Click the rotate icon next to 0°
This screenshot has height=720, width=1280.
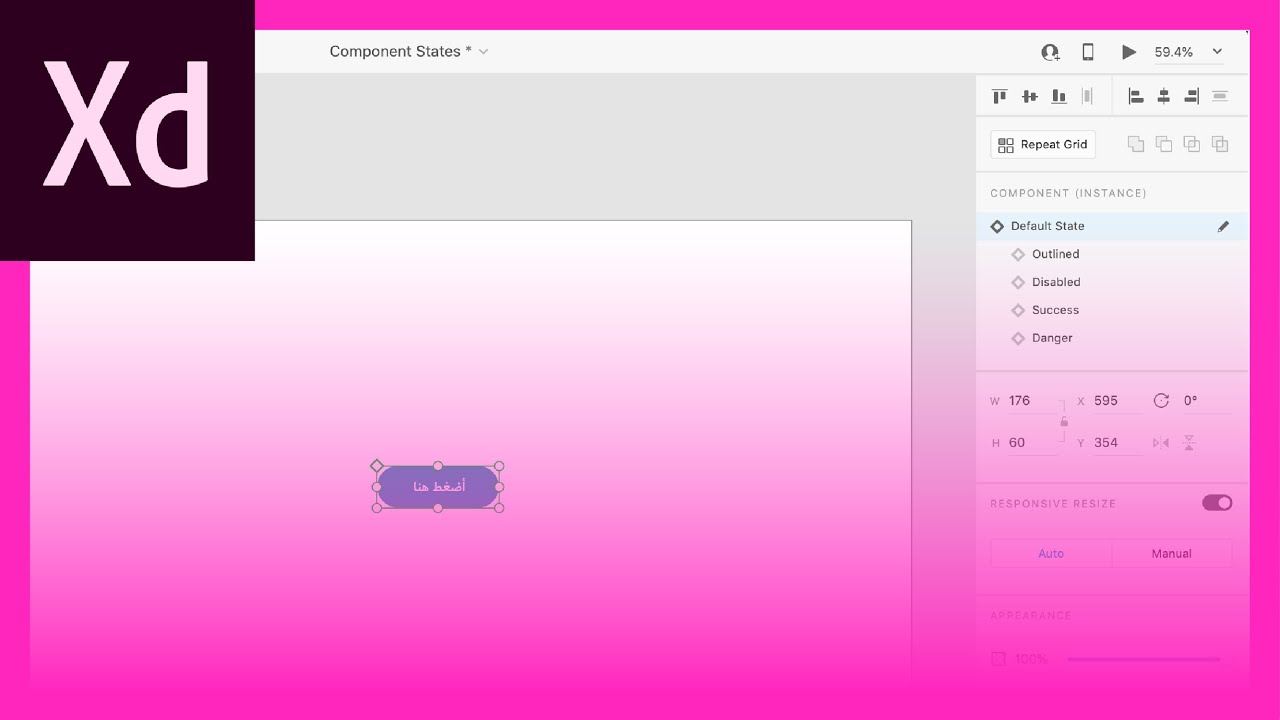pyautogui.click(x=1161, y=401)
